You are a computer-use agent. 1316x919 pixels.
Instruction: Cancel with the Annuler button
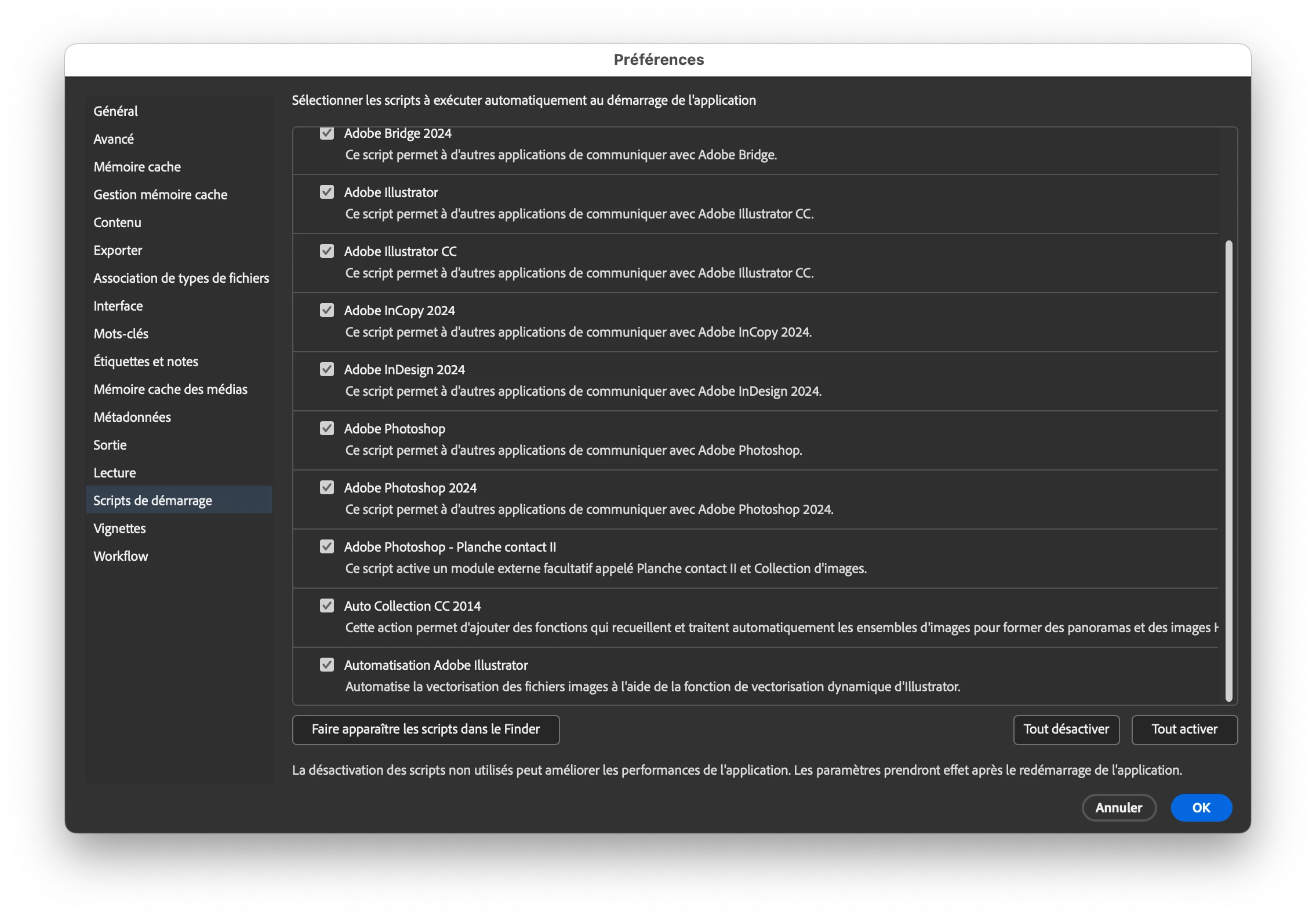pyautogui.click(x=1118, y=808)
